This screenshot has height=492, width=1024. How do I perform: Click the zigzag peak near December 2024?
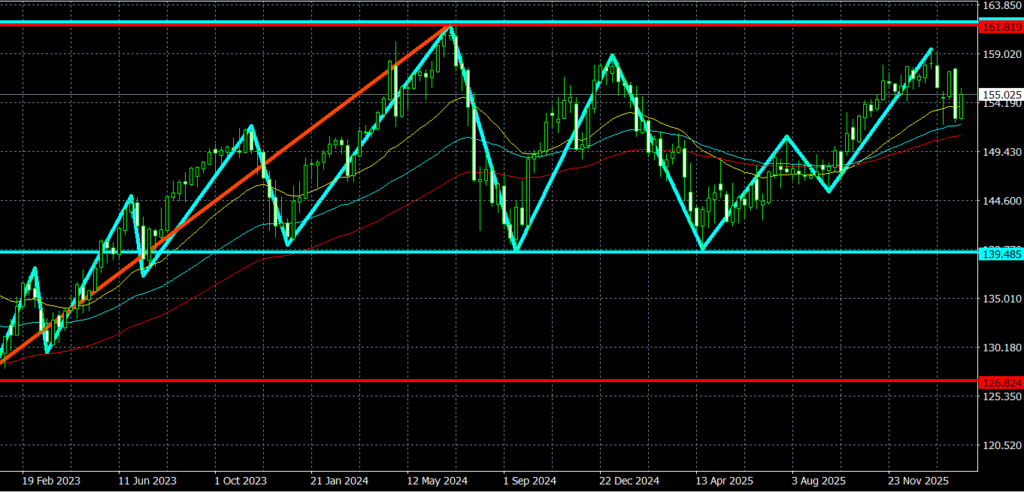tap(612, 56)
